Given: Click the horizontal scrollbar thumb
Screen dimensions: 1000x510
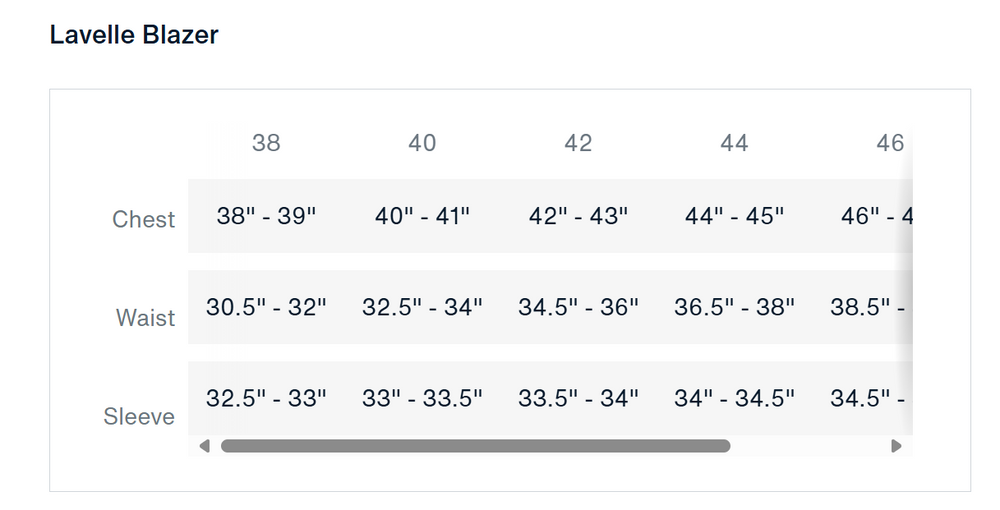Looking at the screenshot, I should [475, 446].
